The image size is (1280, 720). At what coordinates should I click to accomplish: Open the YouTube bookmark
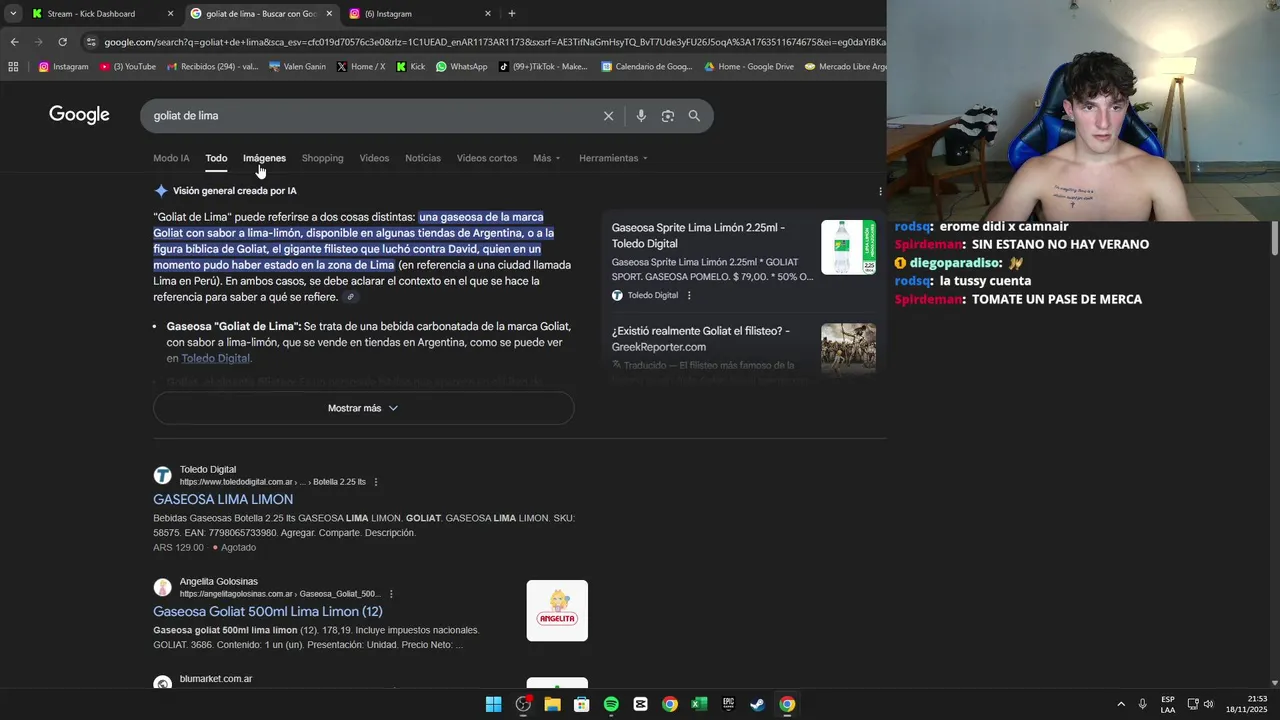[127, 67]
